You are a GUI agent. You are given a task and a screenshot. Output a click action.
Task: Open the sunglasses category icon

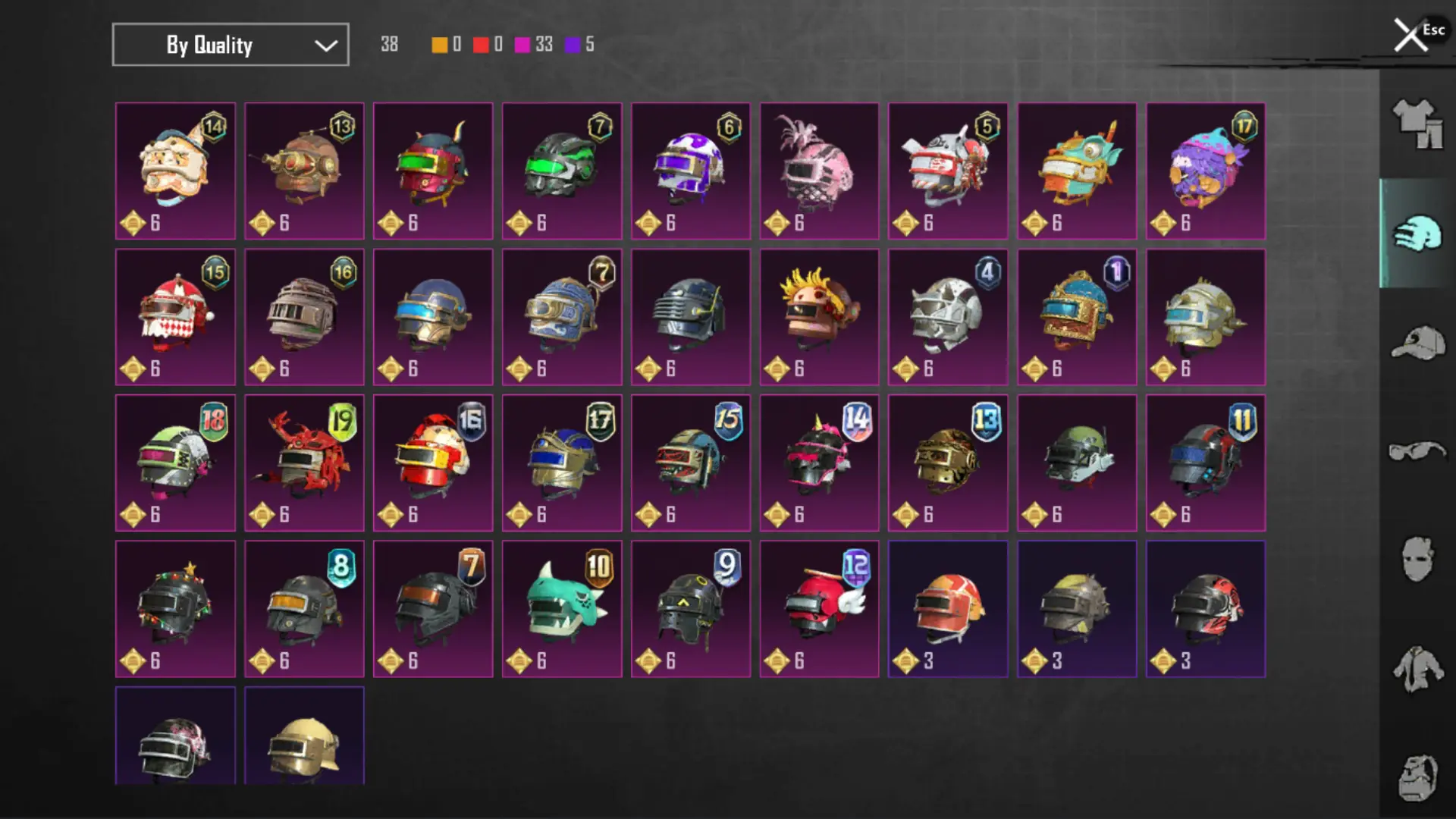[1417, 451]
